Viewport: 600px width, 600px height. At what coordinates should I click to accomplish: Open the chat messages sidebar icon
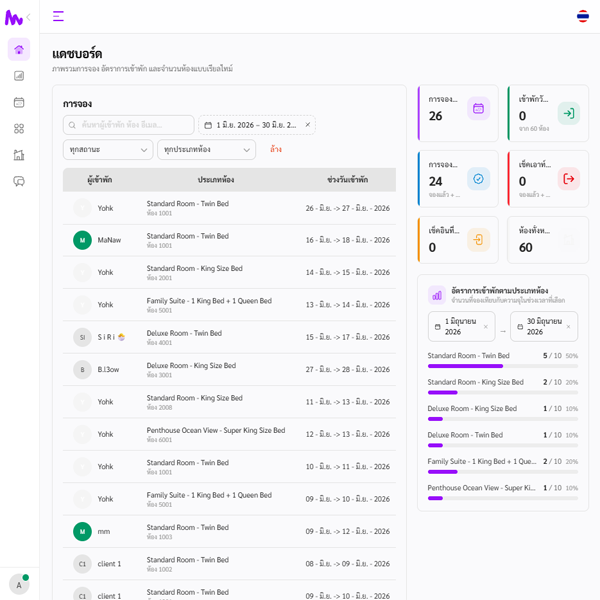click(x=19, y=181)
